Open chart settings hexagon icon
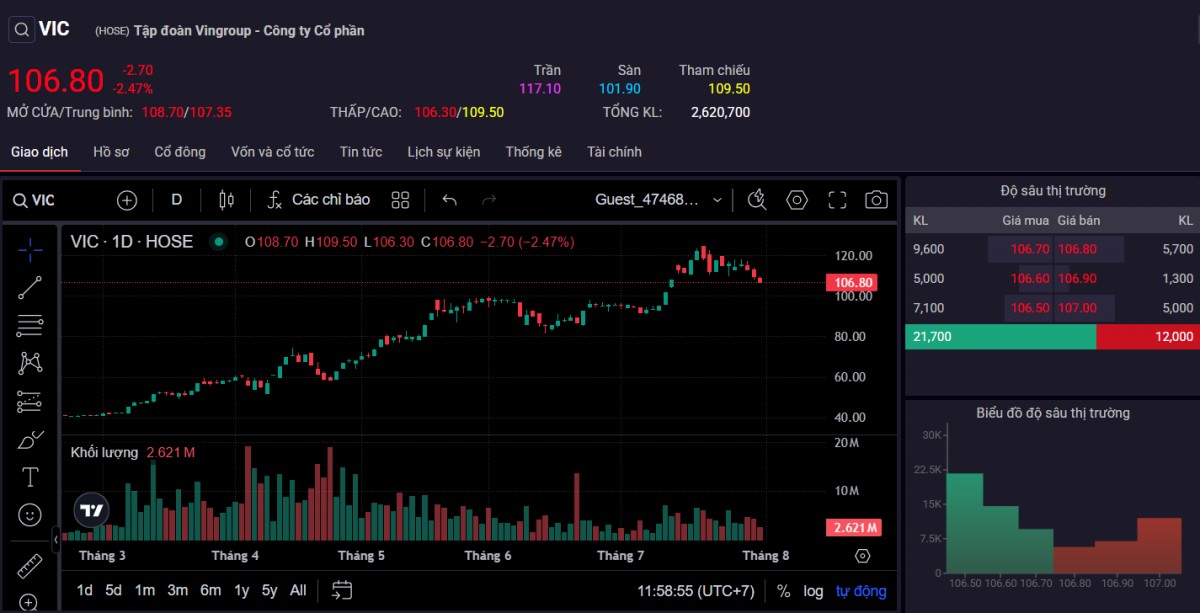Image resolution: width=1200 pixels, height=613 pixels. click(797, 200)
